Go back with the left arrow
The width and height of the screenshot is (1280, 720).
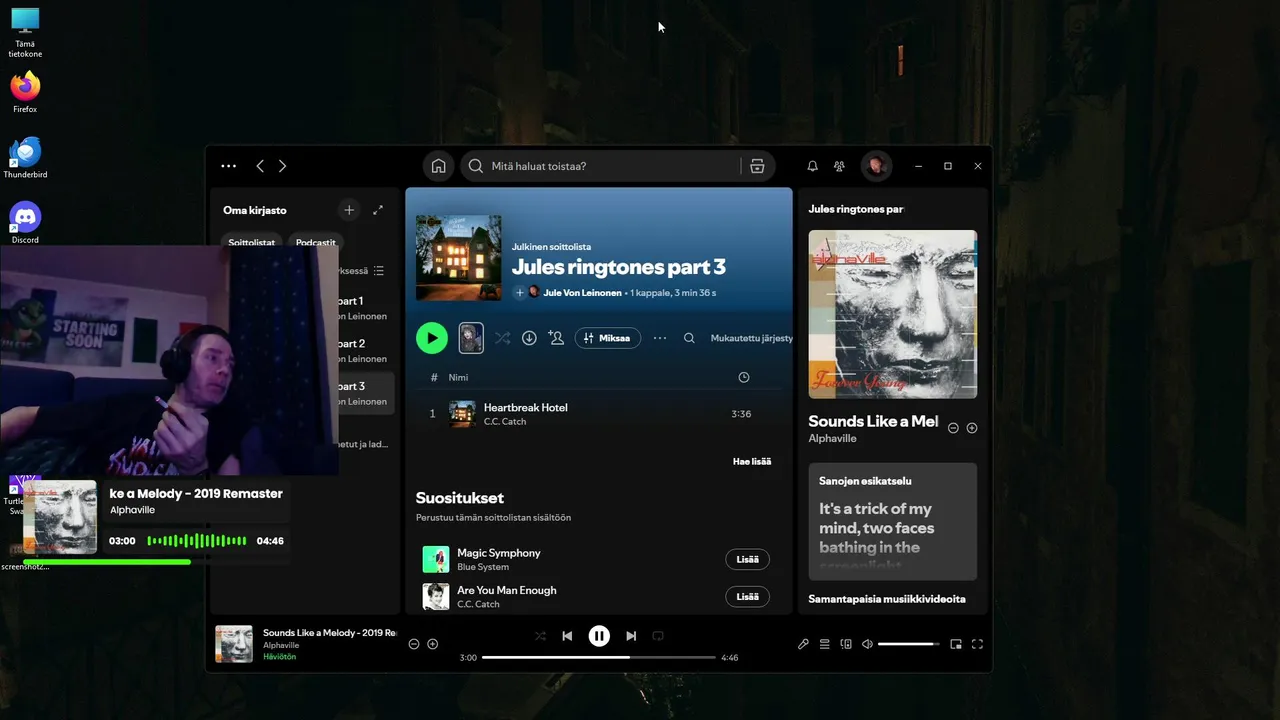260,166
